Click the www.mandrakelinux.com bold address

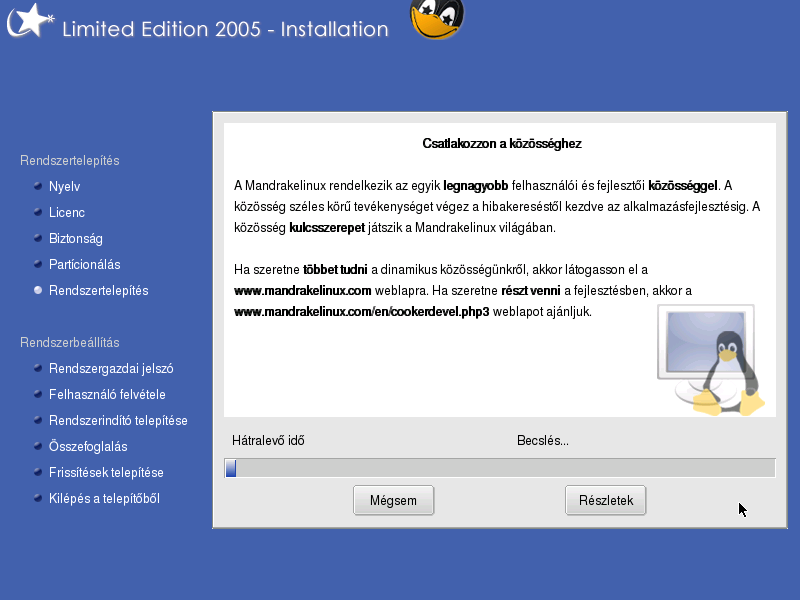[303, 291]
